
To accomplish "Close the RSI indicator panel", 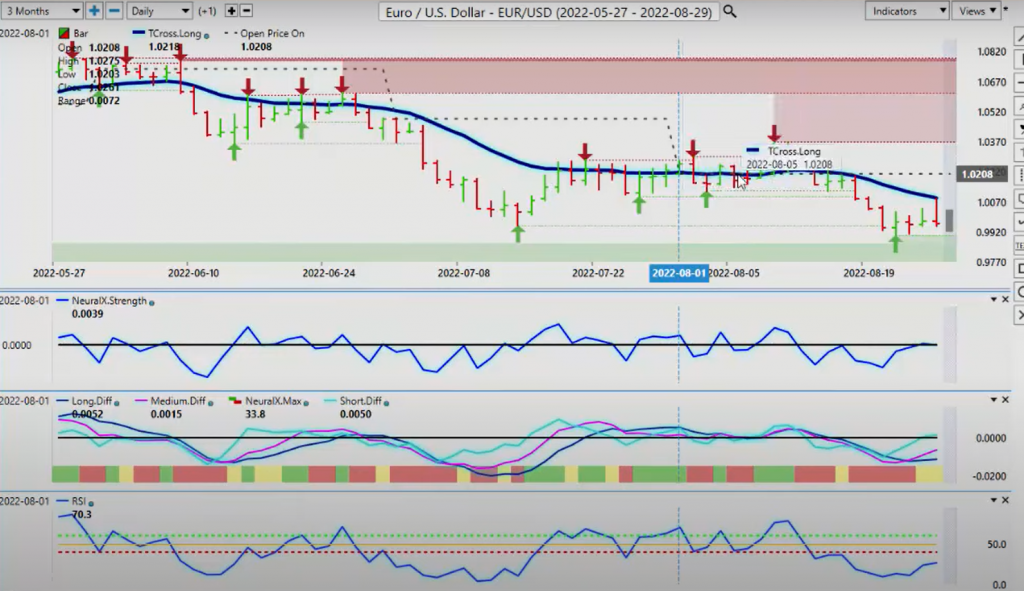I will pos(1006,500).
